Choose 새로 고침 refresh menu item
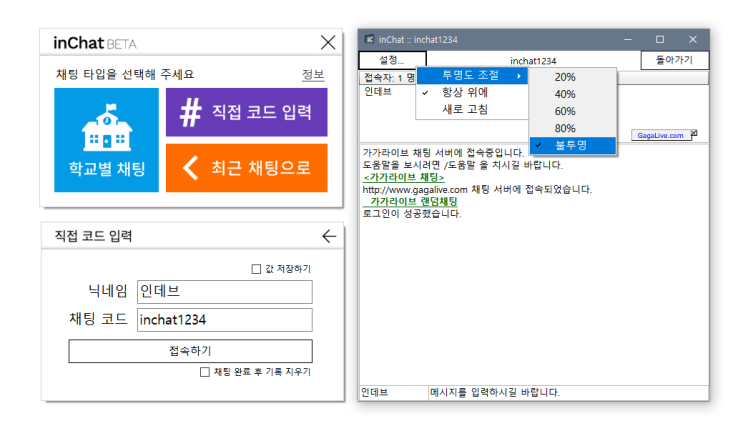Screen dimensions: 743x441 click(472, 109)
